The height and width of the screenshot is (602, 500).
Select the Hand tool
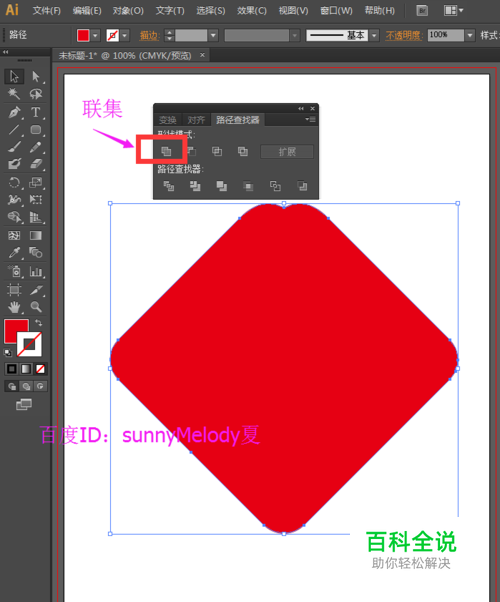[x=14, y=307]
